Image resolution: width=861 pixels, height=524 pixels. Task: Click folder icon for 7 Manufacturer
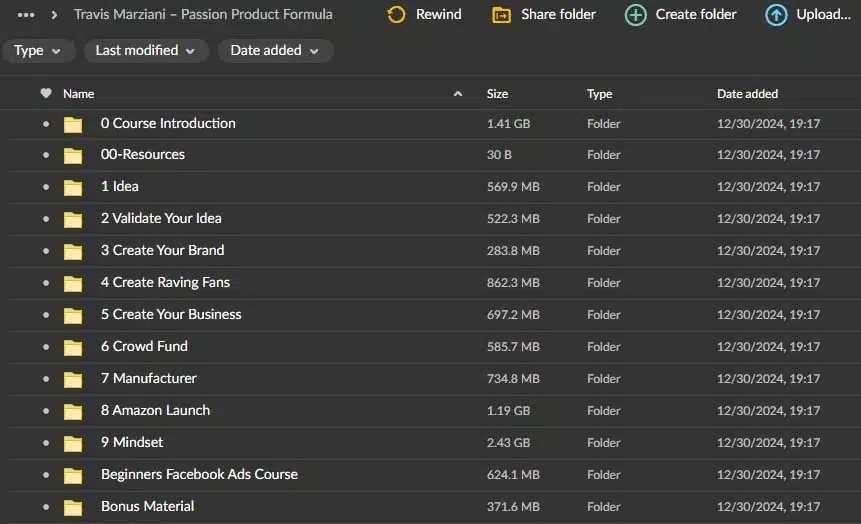[x=72, y=379]
